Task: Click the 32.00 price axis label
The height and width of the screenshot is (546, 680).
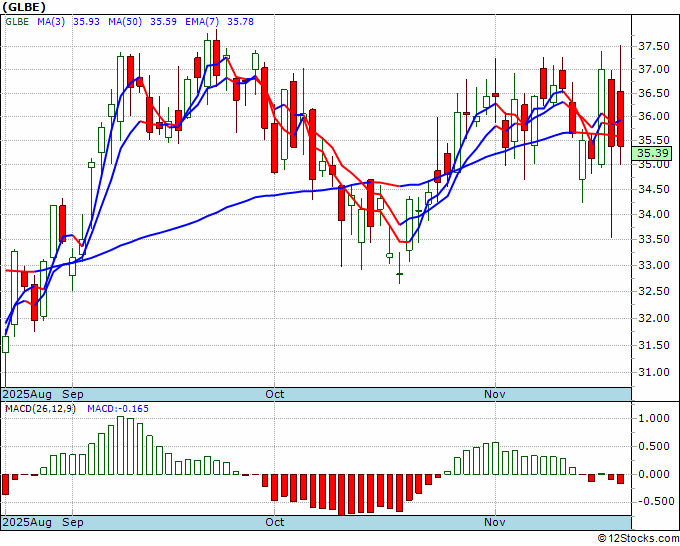Action: coord(654,318)
